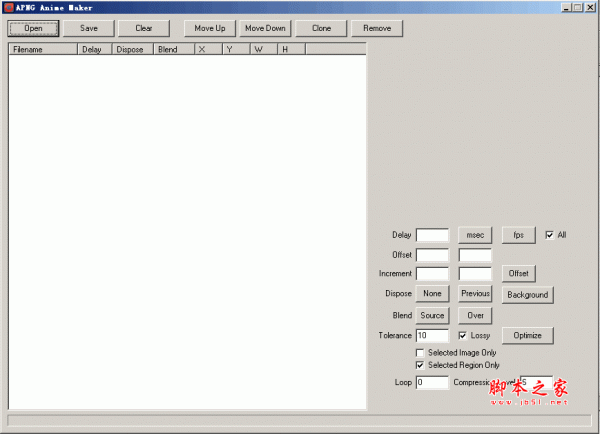Focus the first Increment input field

point(432,274)
